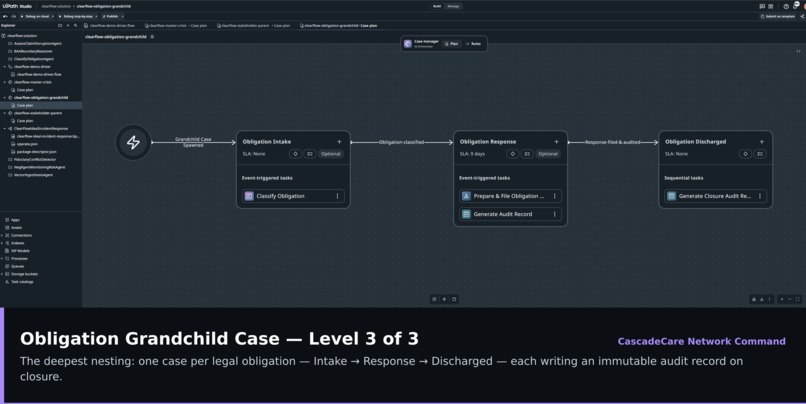
Task: Click the undo arrow in the toolbar
Action: 5,16
